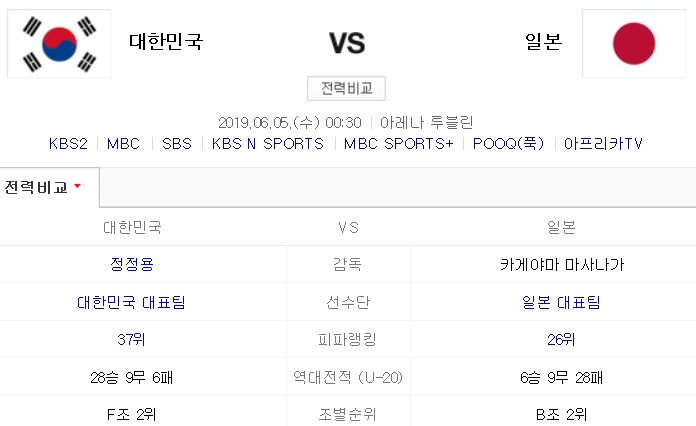Click the 일본 team name in header
Viewport: 696px width, 426px height.
pos(542,42)
